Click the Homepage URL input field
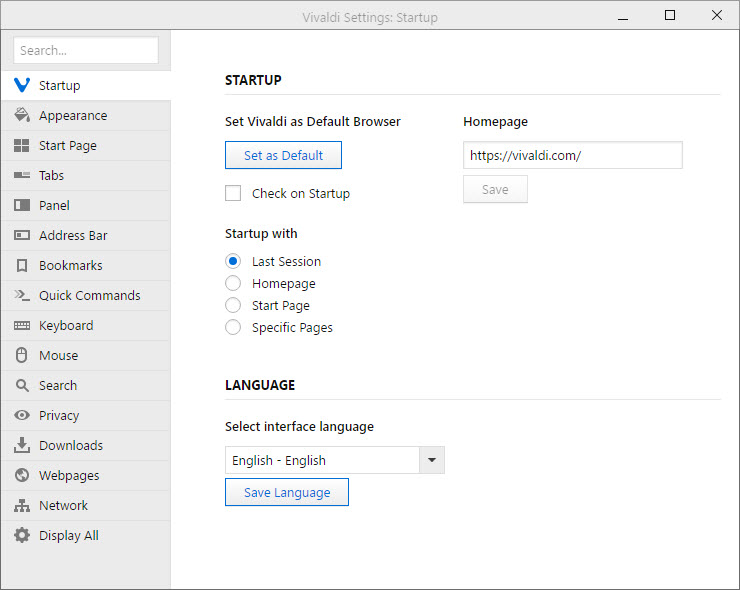Viewport: 740px width, 590px height. click(572, 155)
